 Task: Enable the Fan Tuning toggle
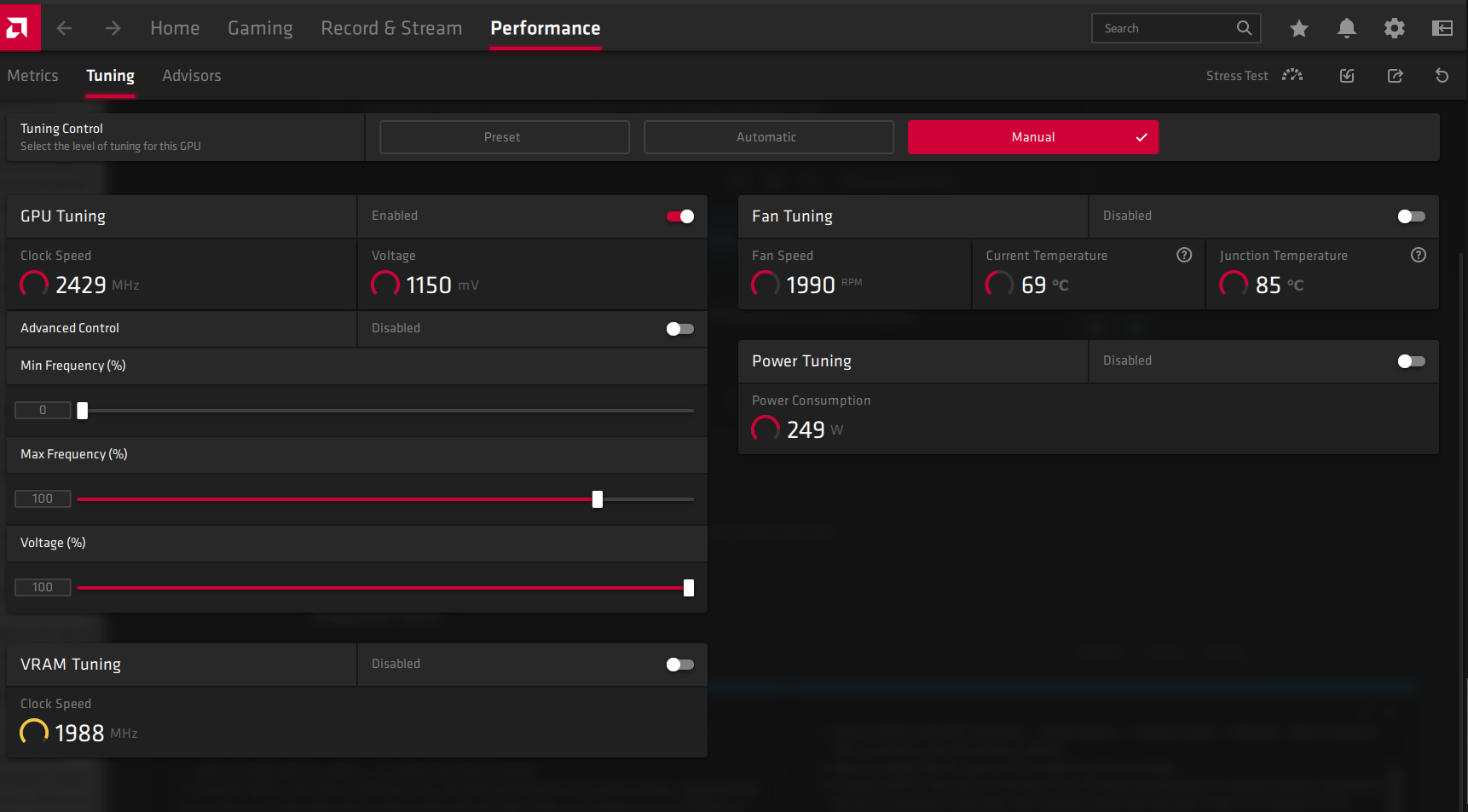point(1411,216)
